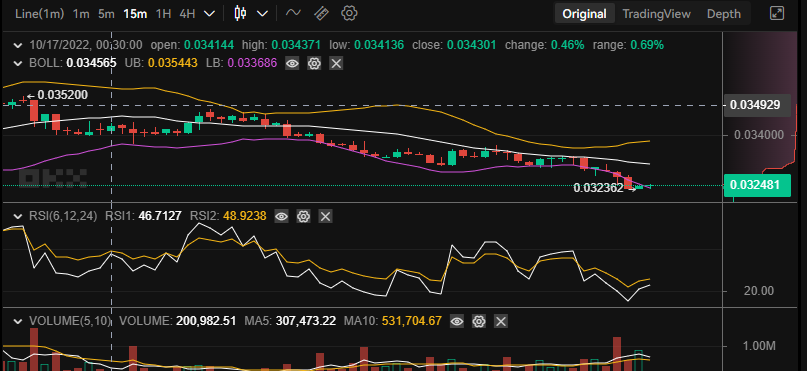This screenshot has height=371, width=807.
Task: Collapse the RSI indicator chevron
Action: [x=18, y=216]
